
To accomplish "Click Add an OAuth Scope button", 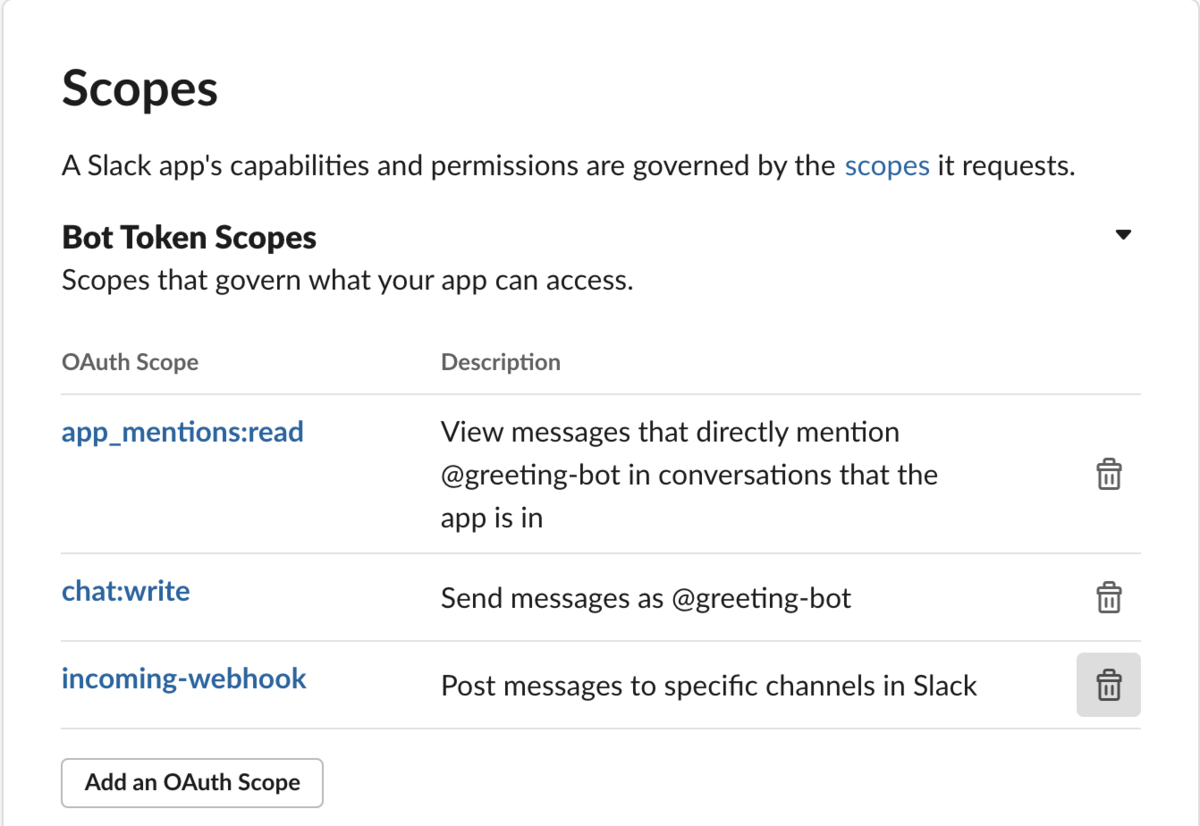I will click(x=192, y=782).
